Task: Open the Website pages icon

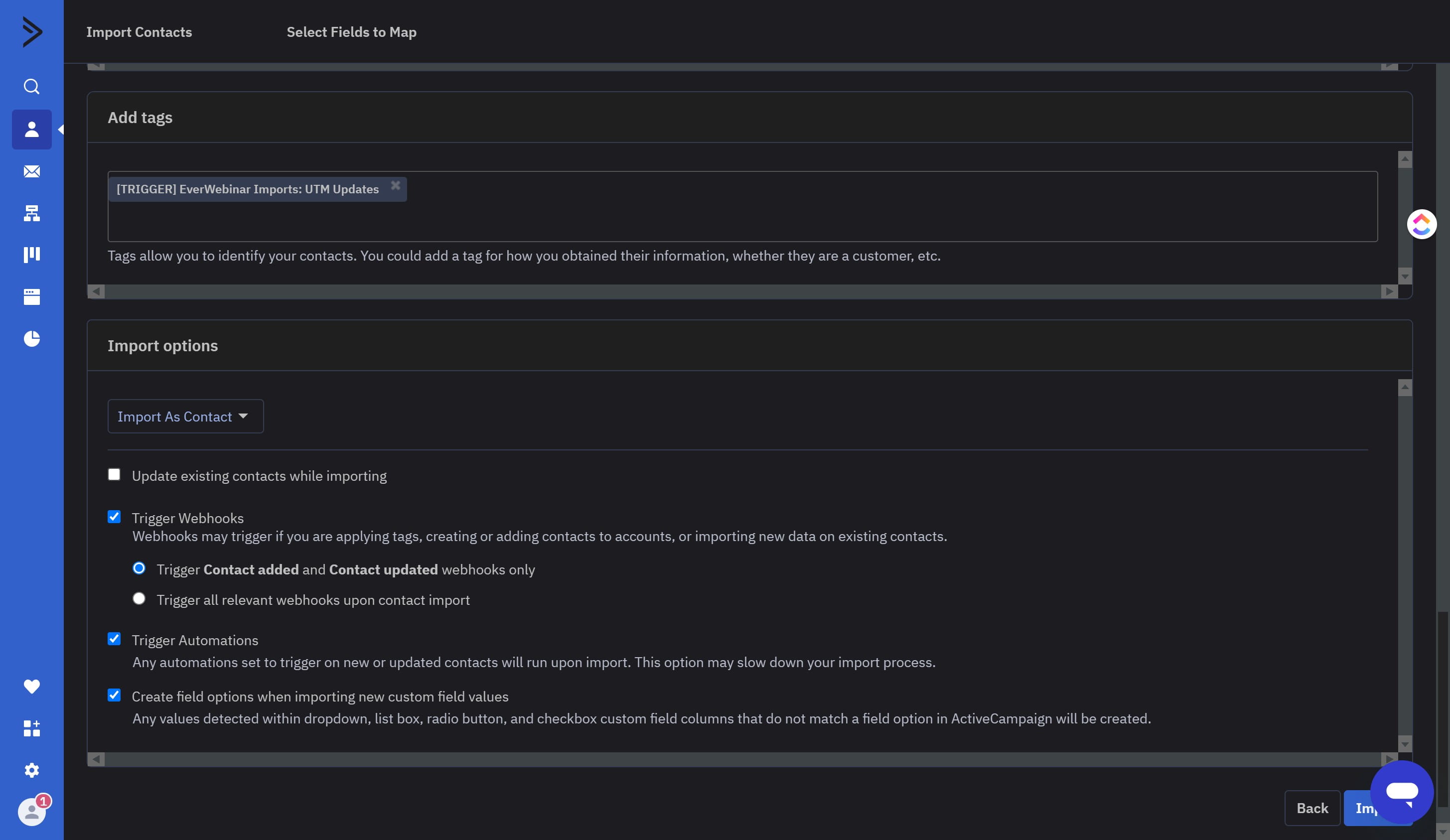Action: point(32,296)
